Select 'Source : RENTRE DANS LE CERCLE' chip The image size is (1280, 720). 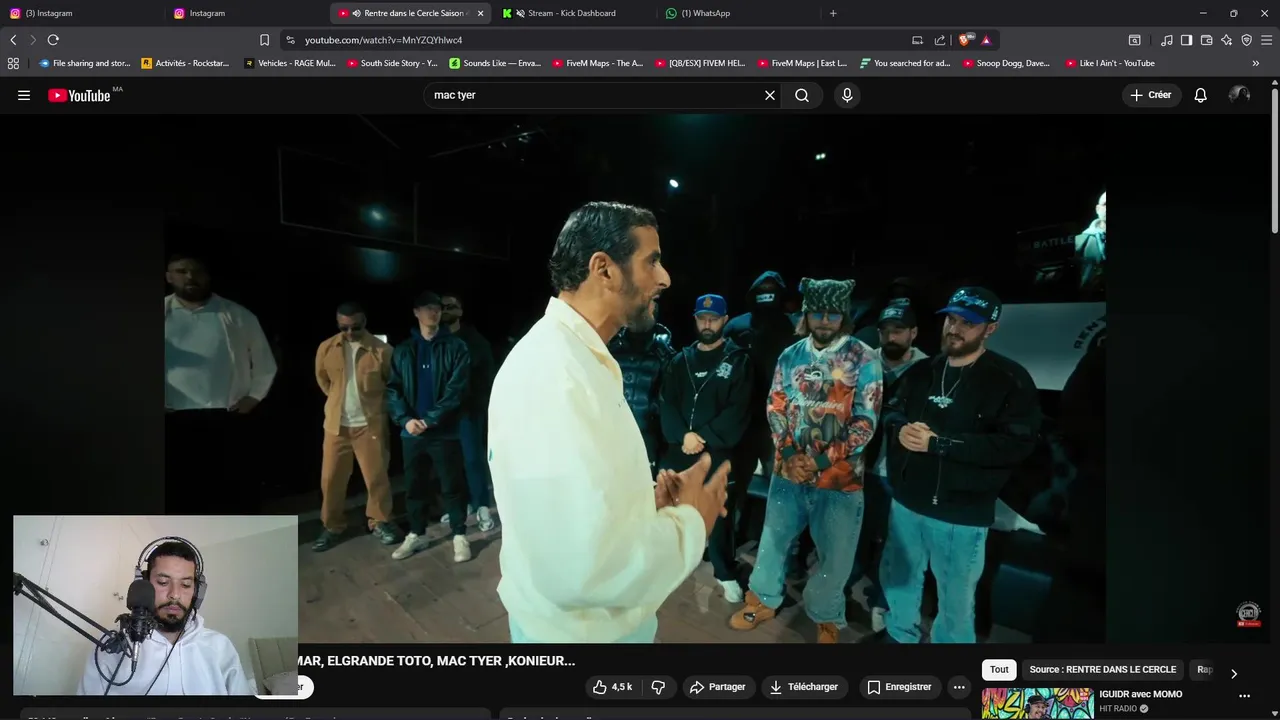point(1103,670)
